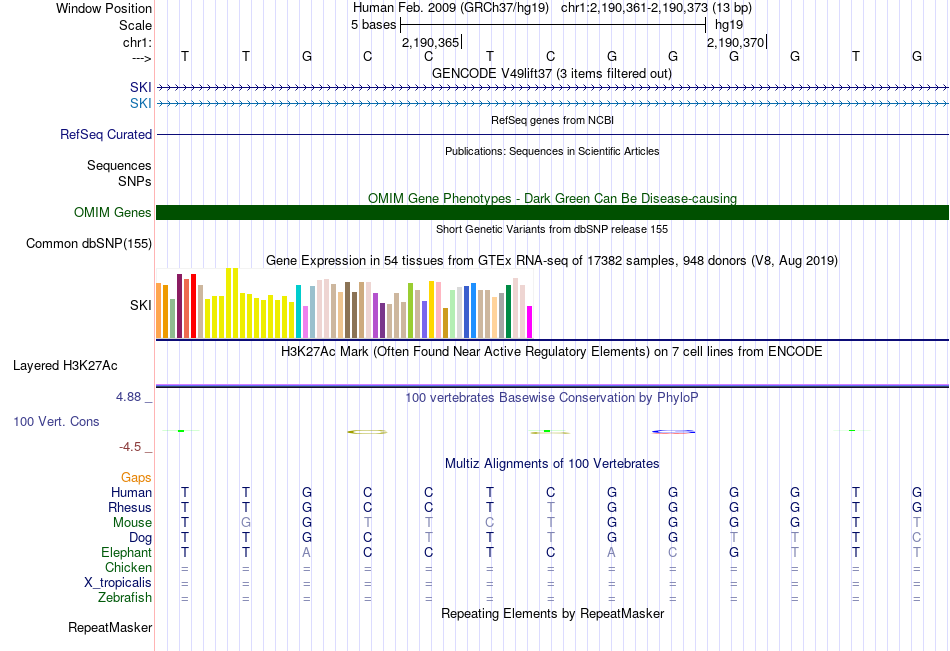Click the cyan GTEx tissue expression bar
The width and height of the screenshot is (950, 651).
pos(298,311)
